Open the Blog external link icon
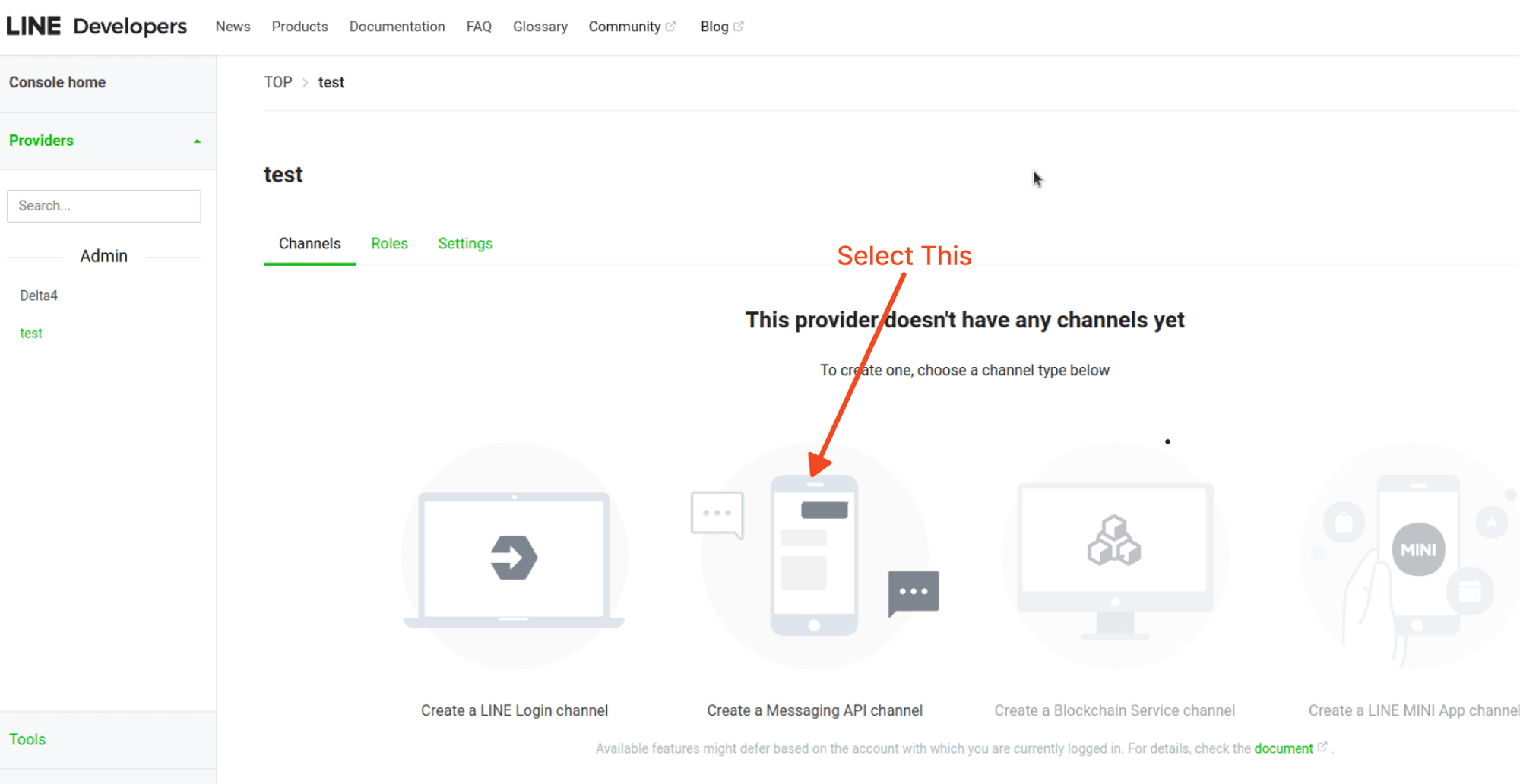 [x=739, y=26]
